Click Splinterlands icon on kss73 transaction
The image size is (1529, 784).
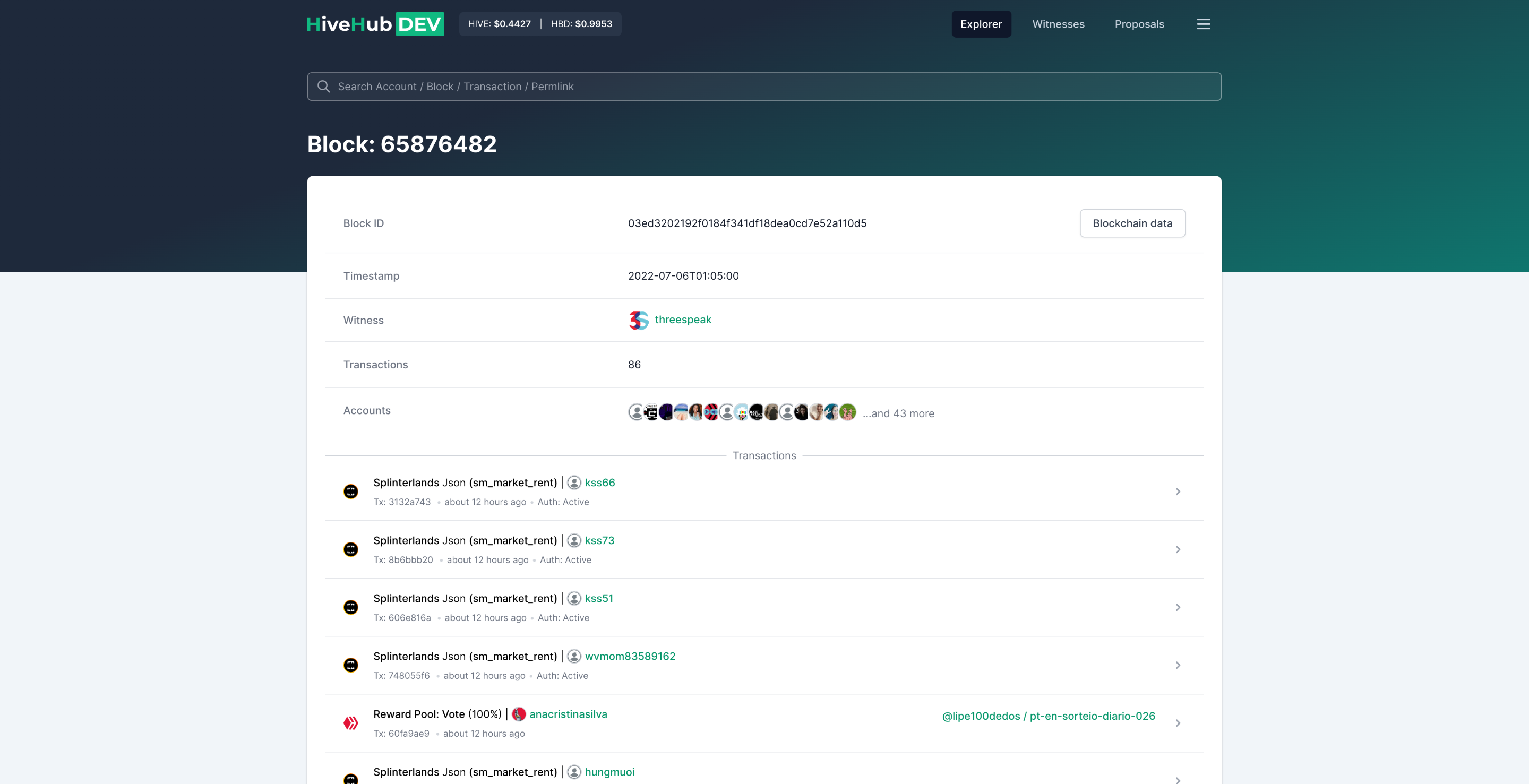[351, 549]
